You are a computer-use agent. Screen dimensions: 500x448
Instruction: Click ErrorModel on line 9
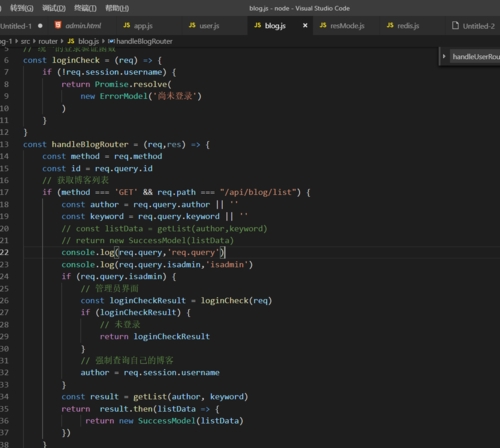pyautogui.click(x=124, y=96)
